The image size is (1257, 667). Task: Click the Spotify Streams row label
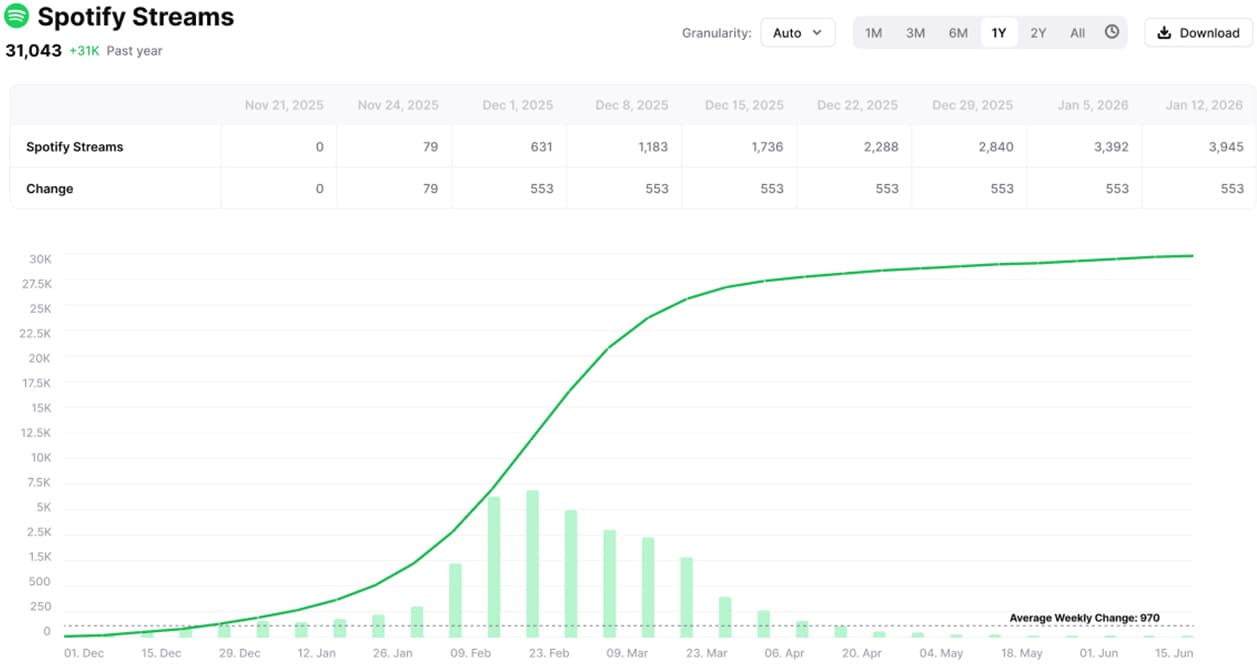point(74,146)
